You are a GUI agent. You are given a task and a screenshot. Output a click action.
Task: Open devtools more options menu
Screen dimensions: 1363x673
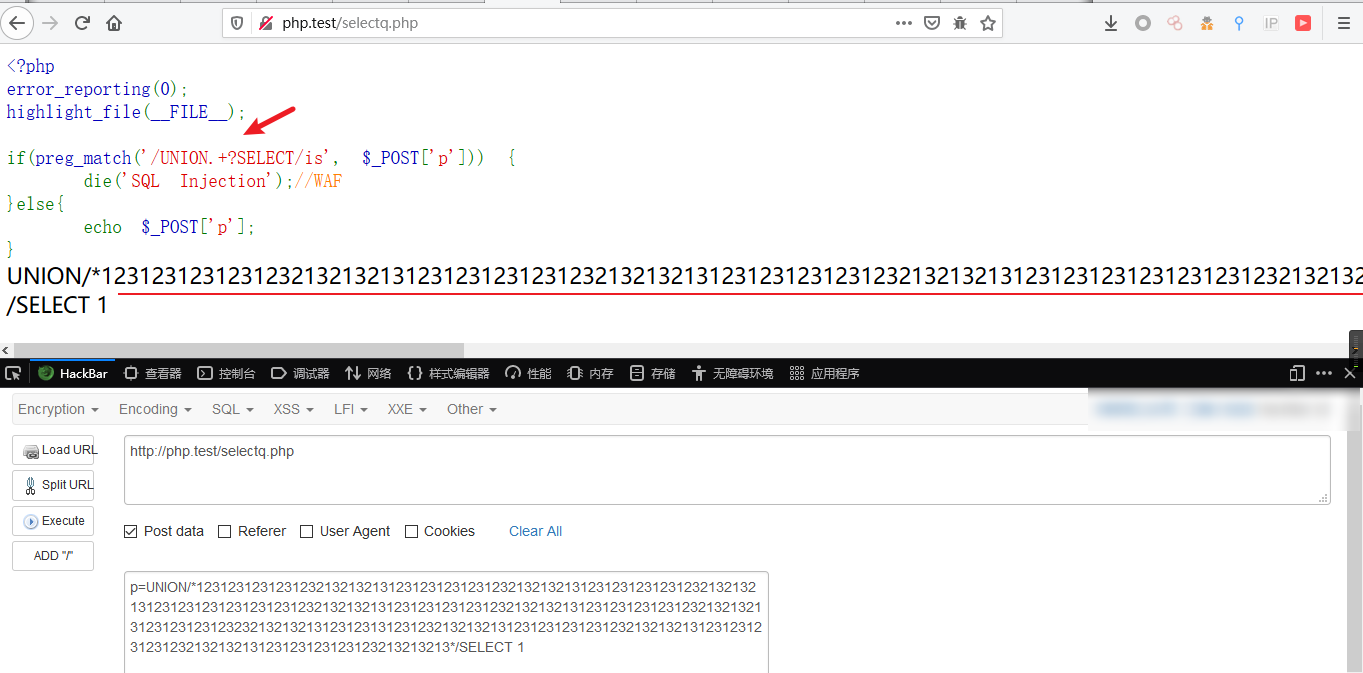(x=1324, y=373)
